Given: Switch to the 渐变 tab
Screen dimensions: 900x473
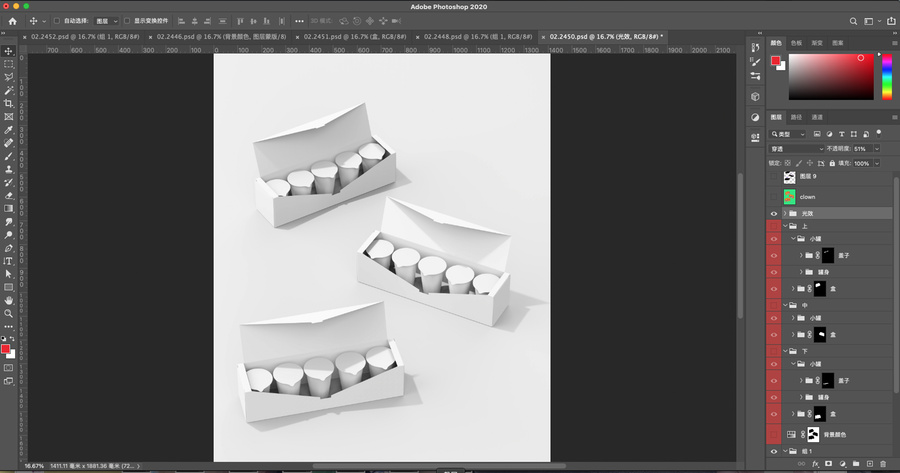Looking at the screenshot, I should (x=817, y=43).
